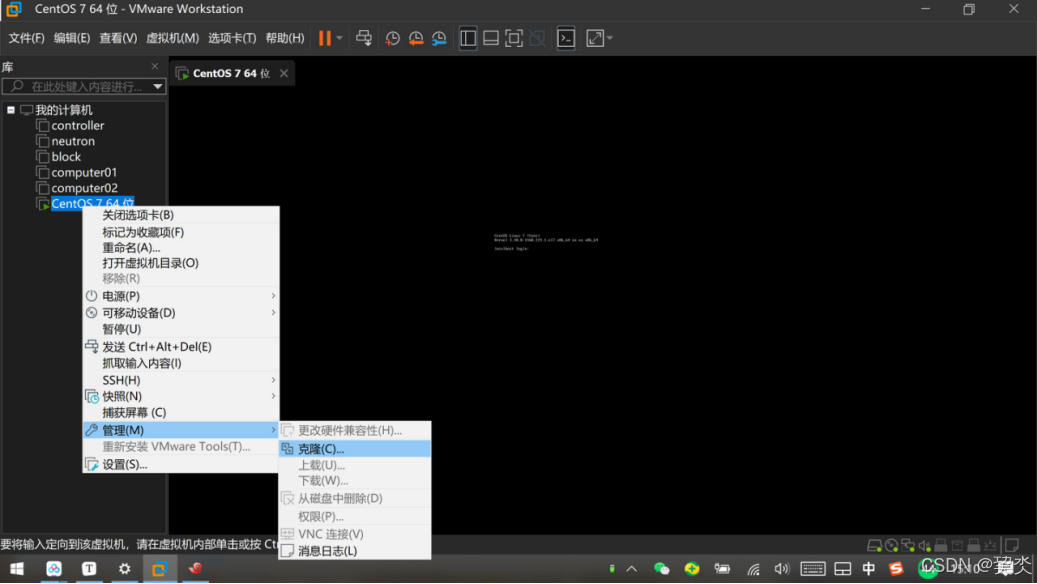Image resolution: width=1037 pixels, height=584 pixels.
Task: Choose 克隆(C)... in the submenu
Action: tap(355, 448)
